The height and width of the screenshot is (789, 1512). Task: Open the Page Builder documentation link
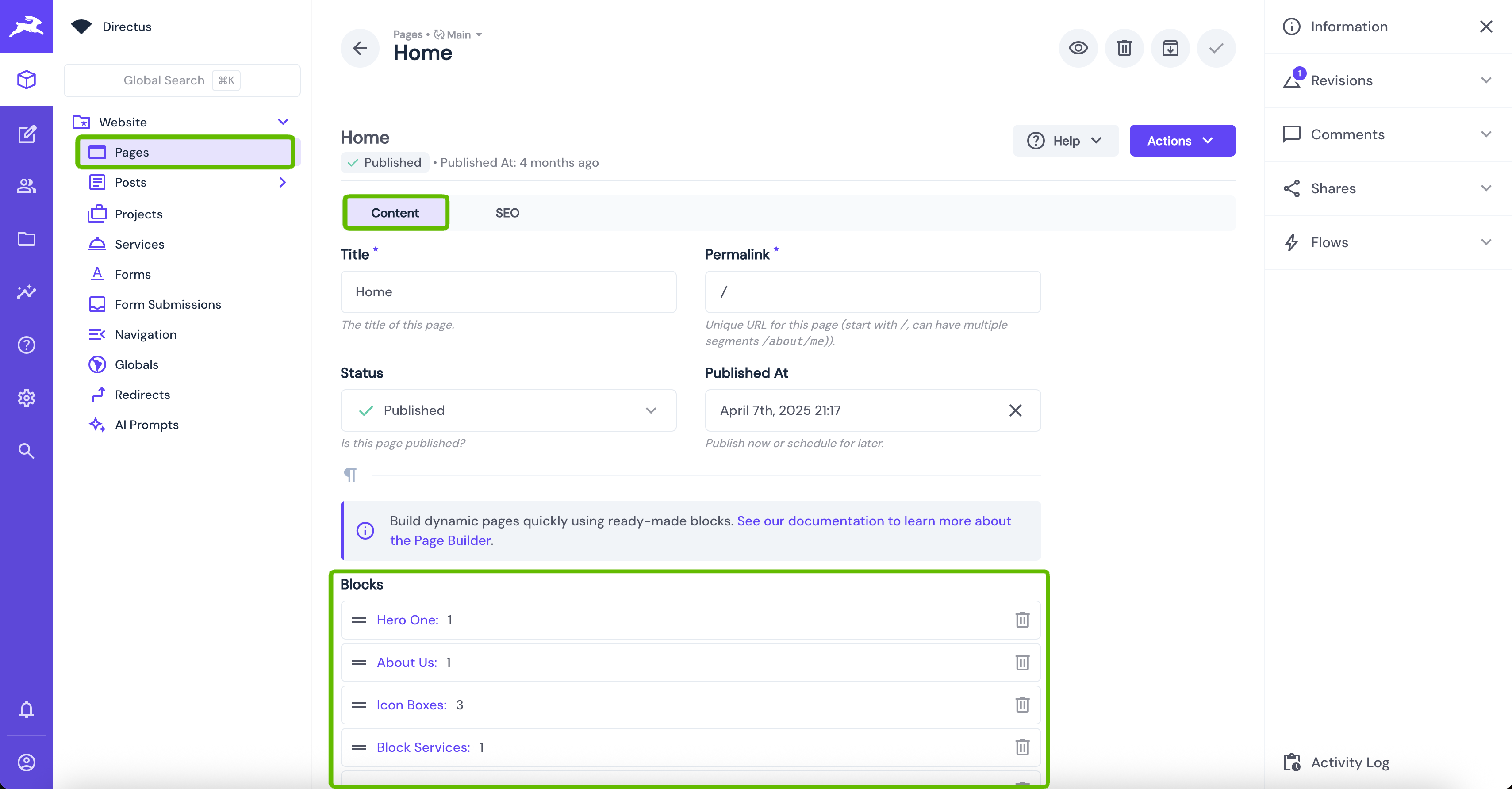[873, 521]
